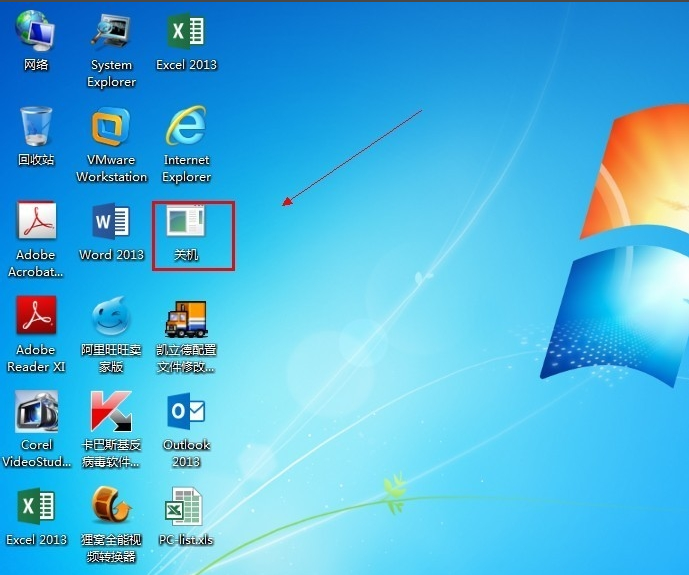Open Corel VideoStudio shortcut

click(36, 413)
